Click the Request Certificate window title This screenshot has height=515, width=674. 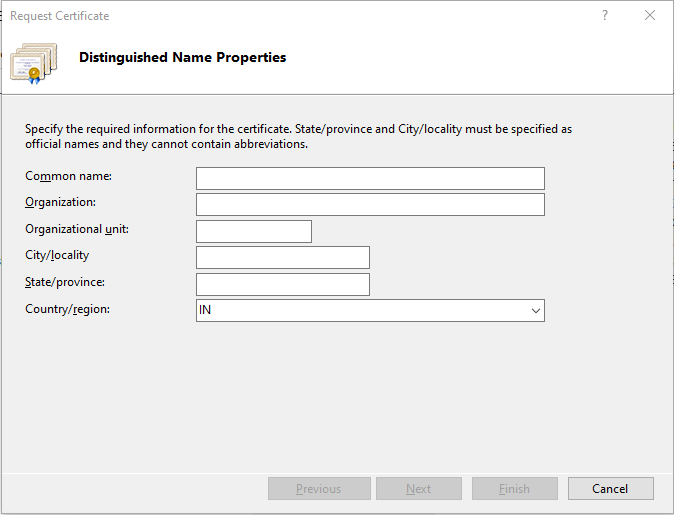60,16
